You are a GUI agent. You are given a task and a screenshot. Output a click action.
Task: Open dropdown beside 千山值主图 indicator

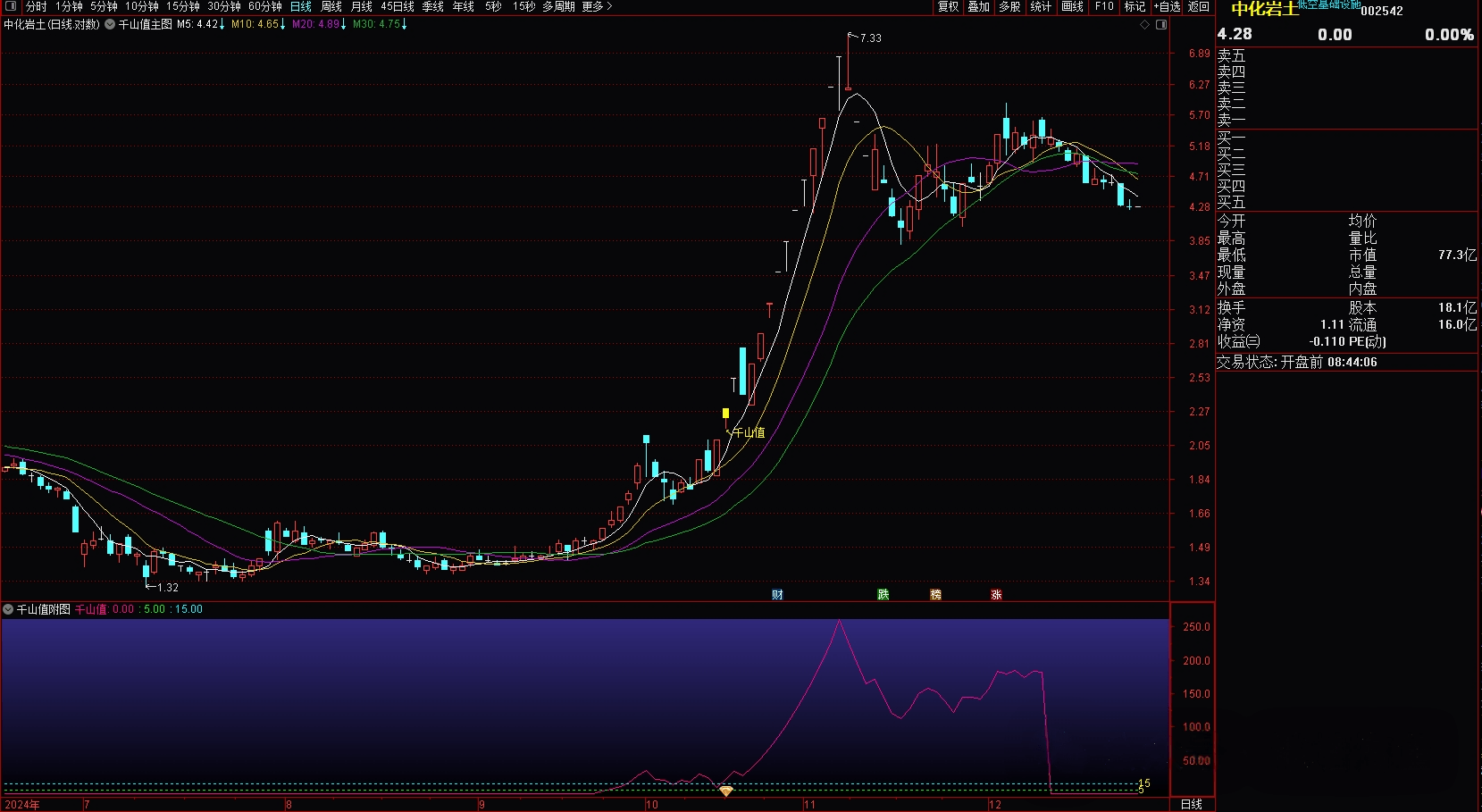pos(110,25)
